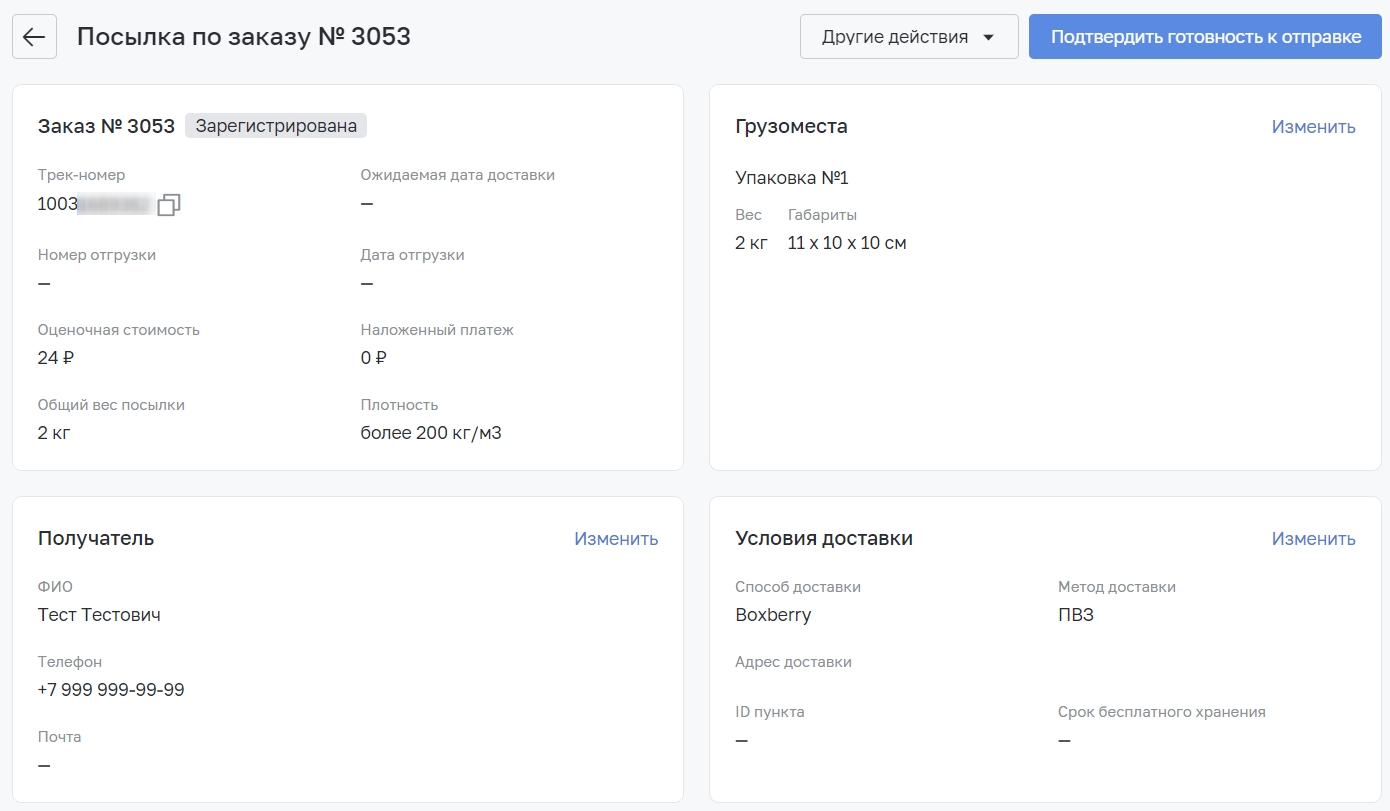Click the Получатель heading

tap(96, 538)
